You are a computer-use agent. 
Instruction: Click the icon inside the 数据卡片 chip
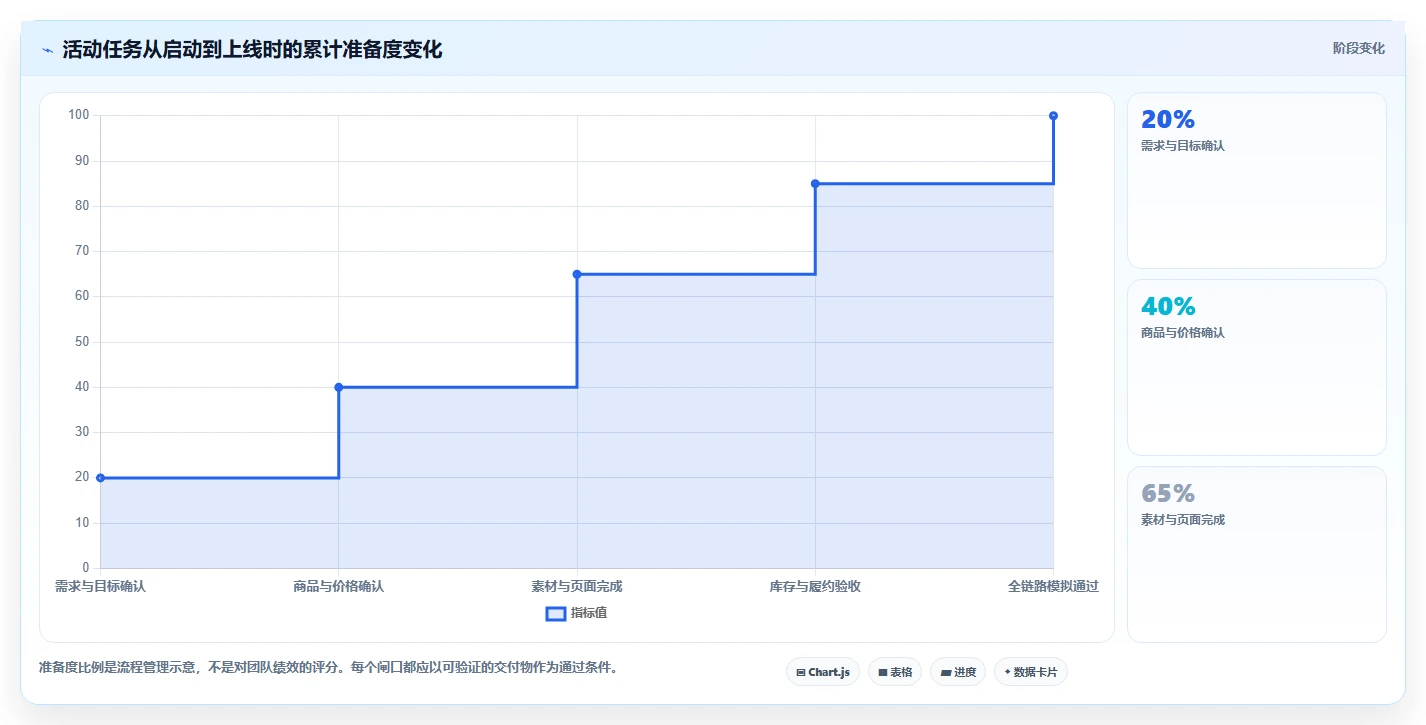[1008, 673]
